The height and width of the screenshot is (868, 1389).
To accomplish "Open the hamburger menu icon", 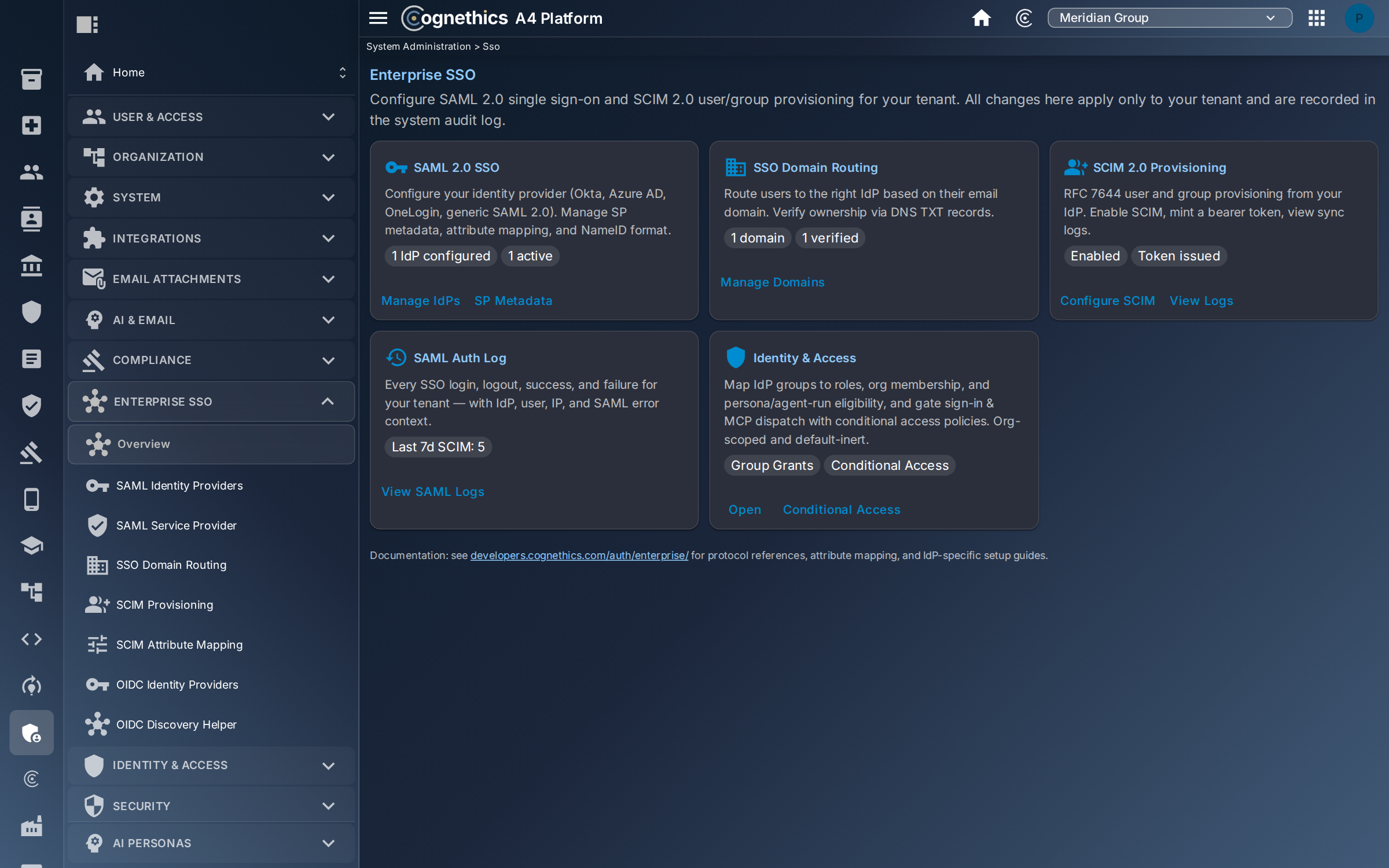I will click(378, 18).
